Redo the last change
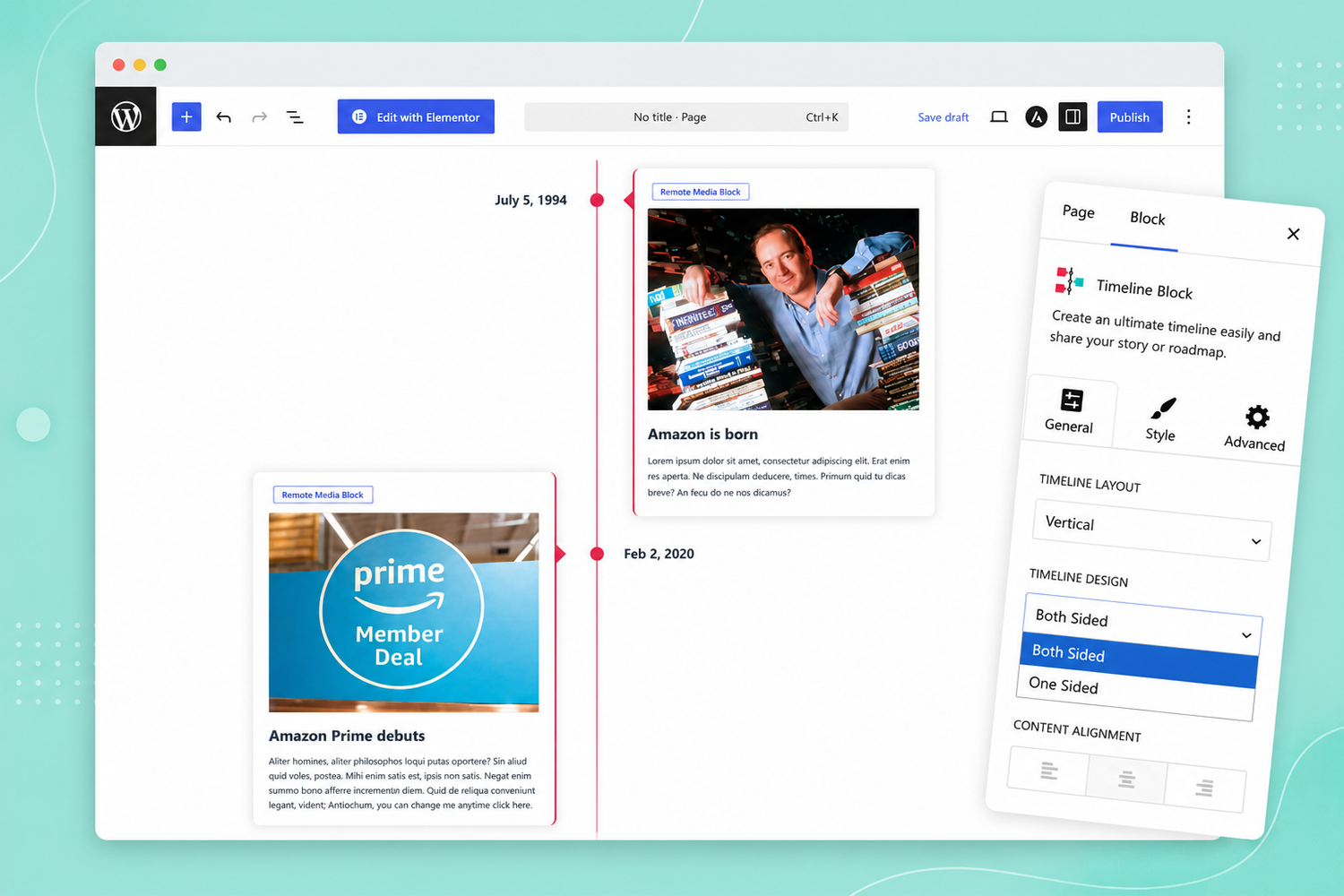Viewport: 1344px width, 896px height. click(x=259, y=117)
